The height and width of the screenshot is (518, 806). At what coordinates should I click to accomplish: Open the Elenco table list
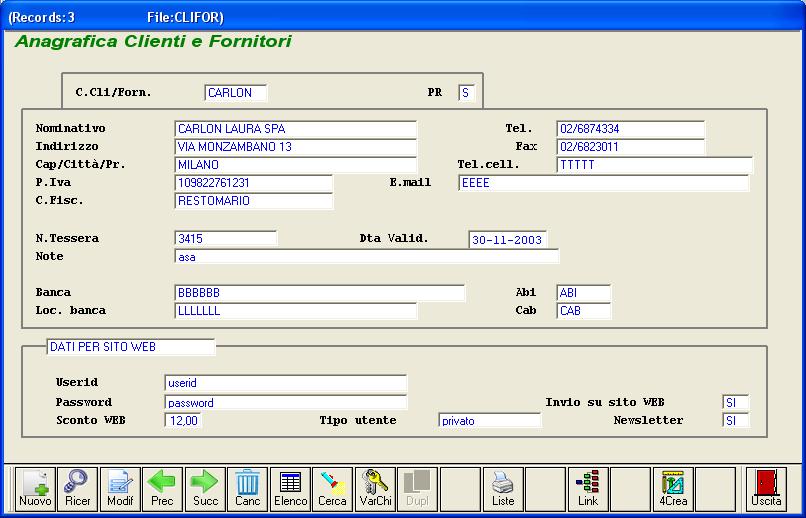point(290,489)
